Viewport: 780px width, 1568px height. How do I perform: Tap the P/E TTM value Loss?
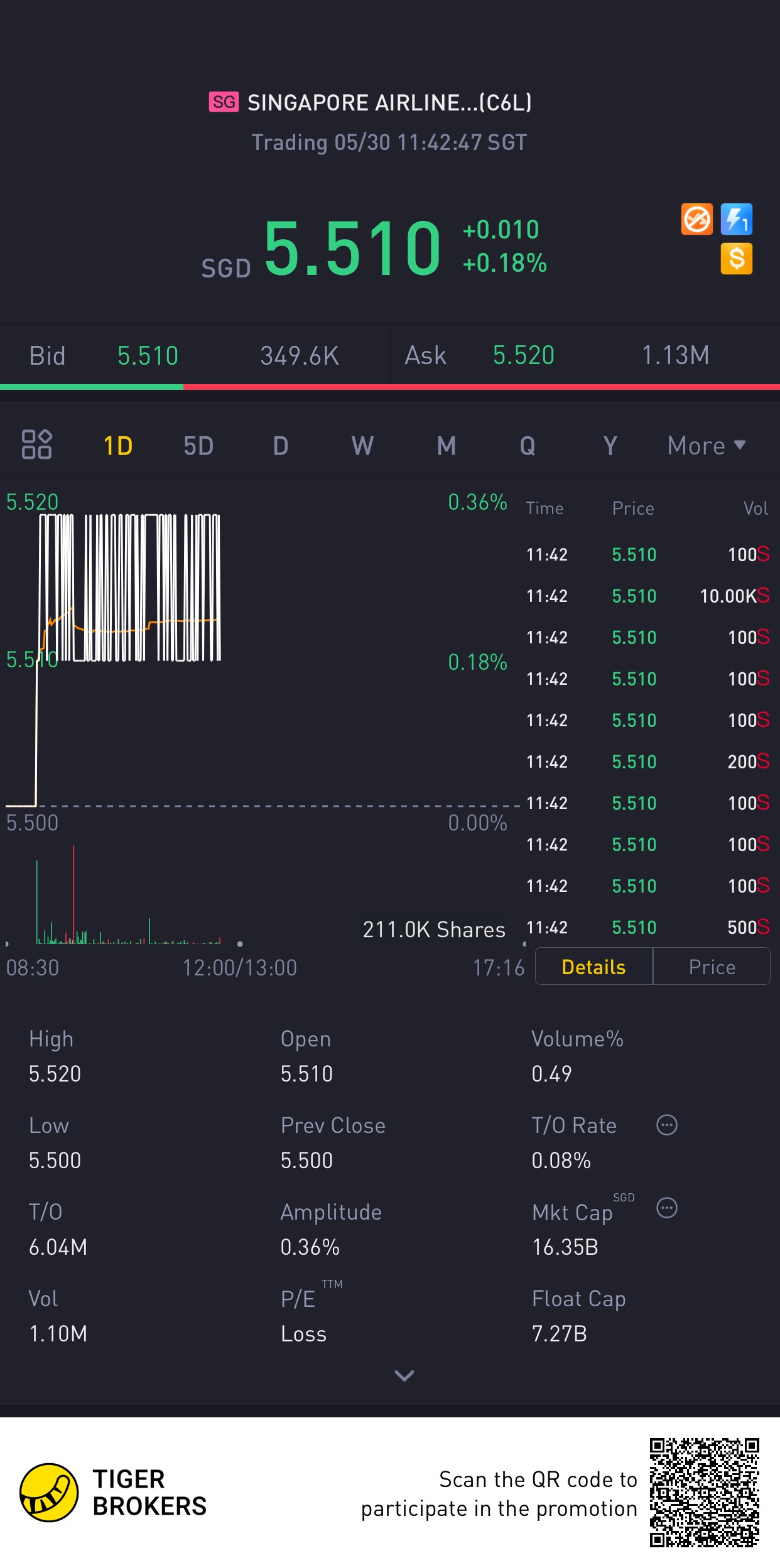pos(304,1334)
